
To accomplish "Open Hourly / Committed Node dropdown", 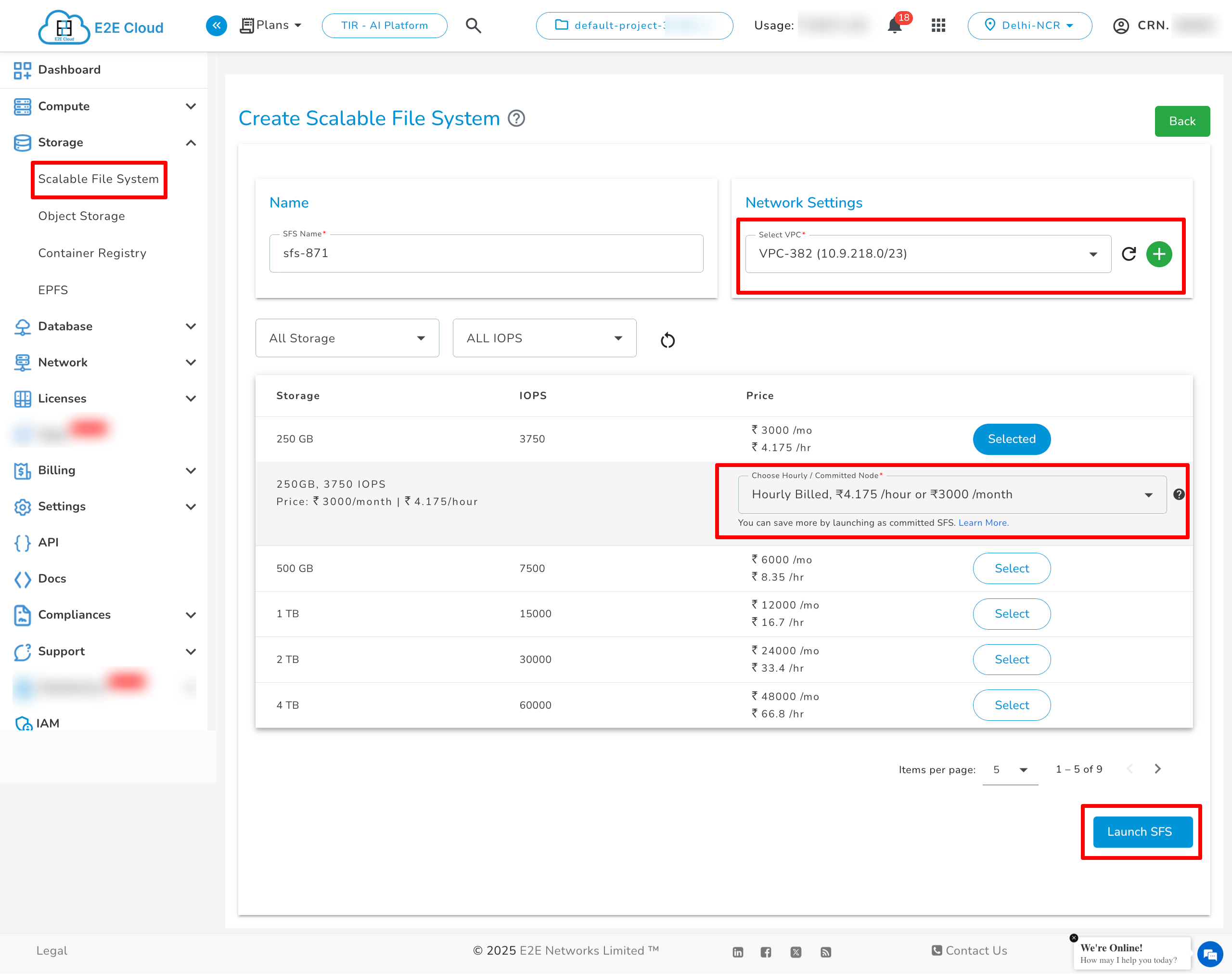I will [x=952, y=494].
